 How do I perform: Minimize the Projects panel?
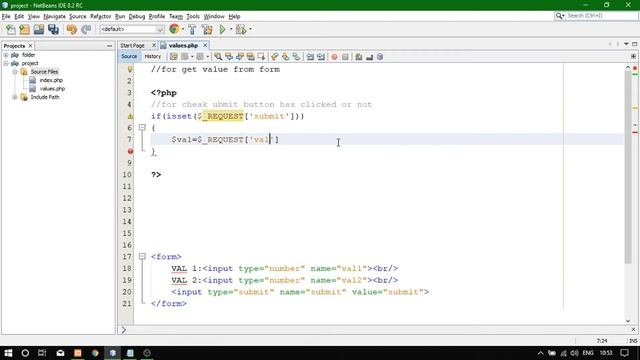(109, 46)
